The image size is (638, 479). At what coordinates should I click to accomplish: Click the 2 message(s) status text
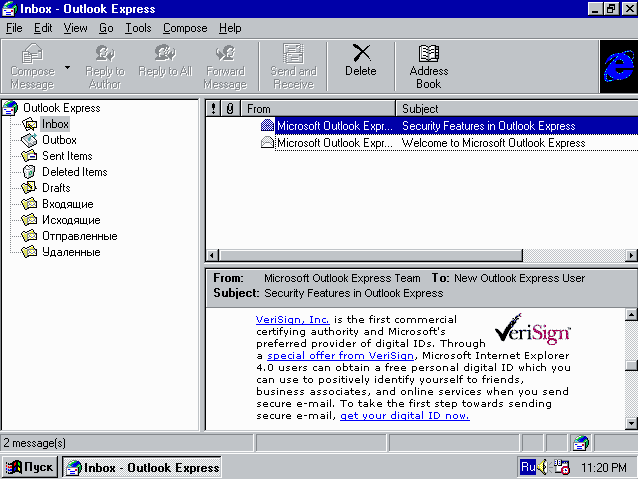(x=35, y=443)
